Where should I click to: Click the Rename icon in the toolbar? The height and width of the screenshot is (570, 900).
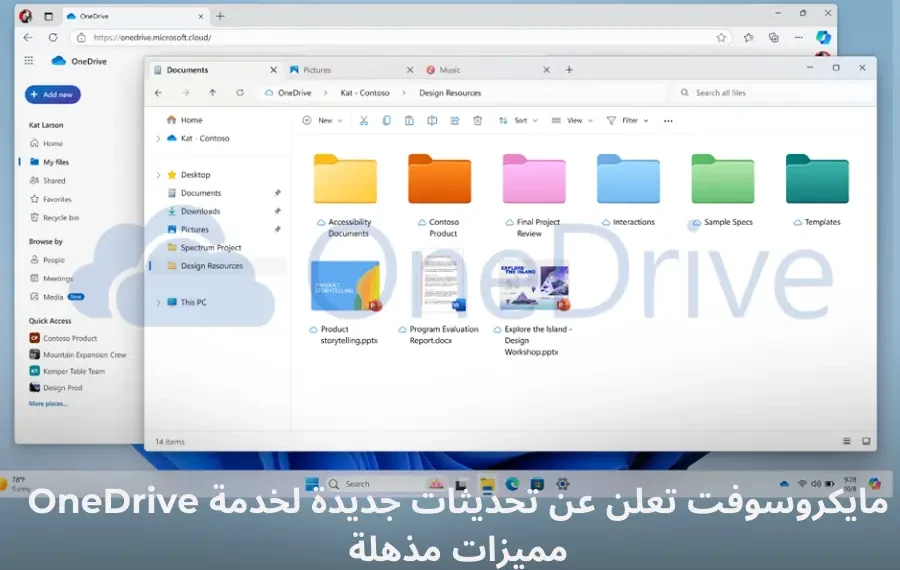(x=432, y=121)
